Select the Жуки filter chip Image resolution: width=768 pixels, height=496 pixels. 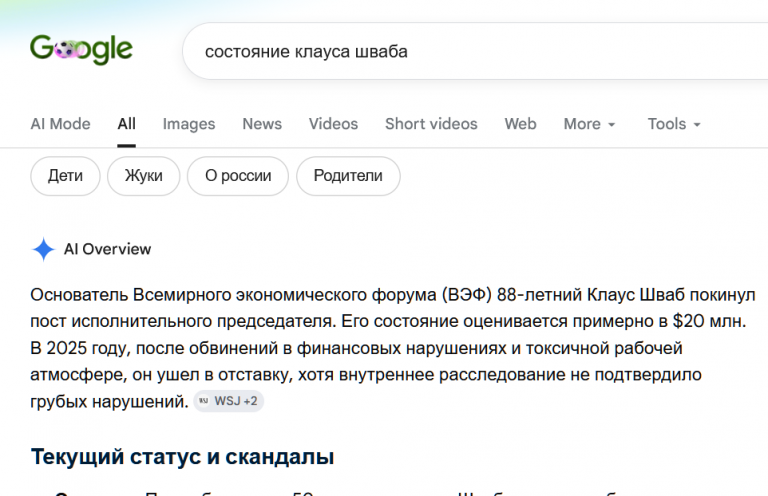(144, 176)
